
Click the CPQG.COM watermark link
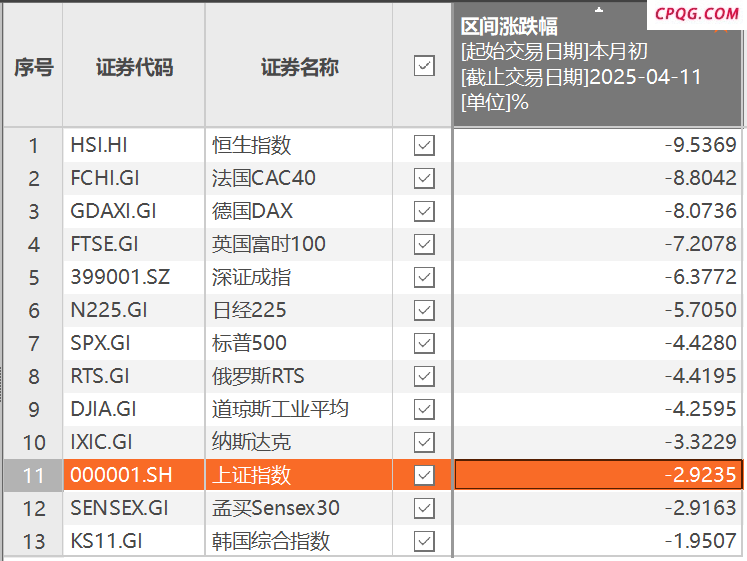[697, 14]
